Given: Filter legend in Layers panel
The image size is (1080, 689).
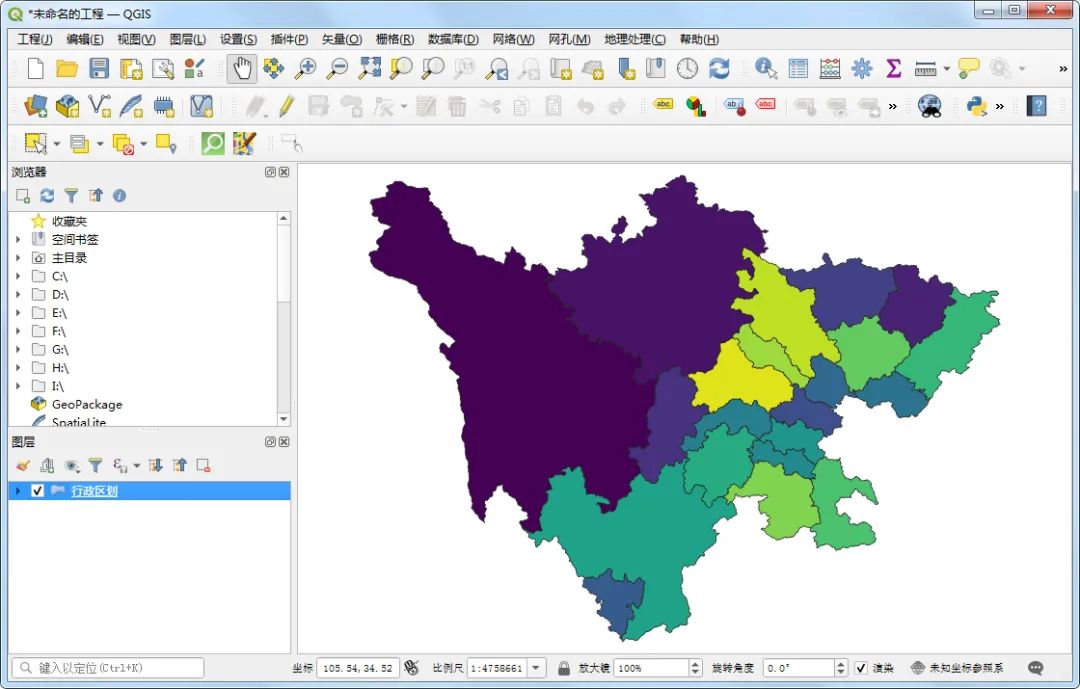Looking at the screenshot, I should pyautogui.click(x=95, y=466).
